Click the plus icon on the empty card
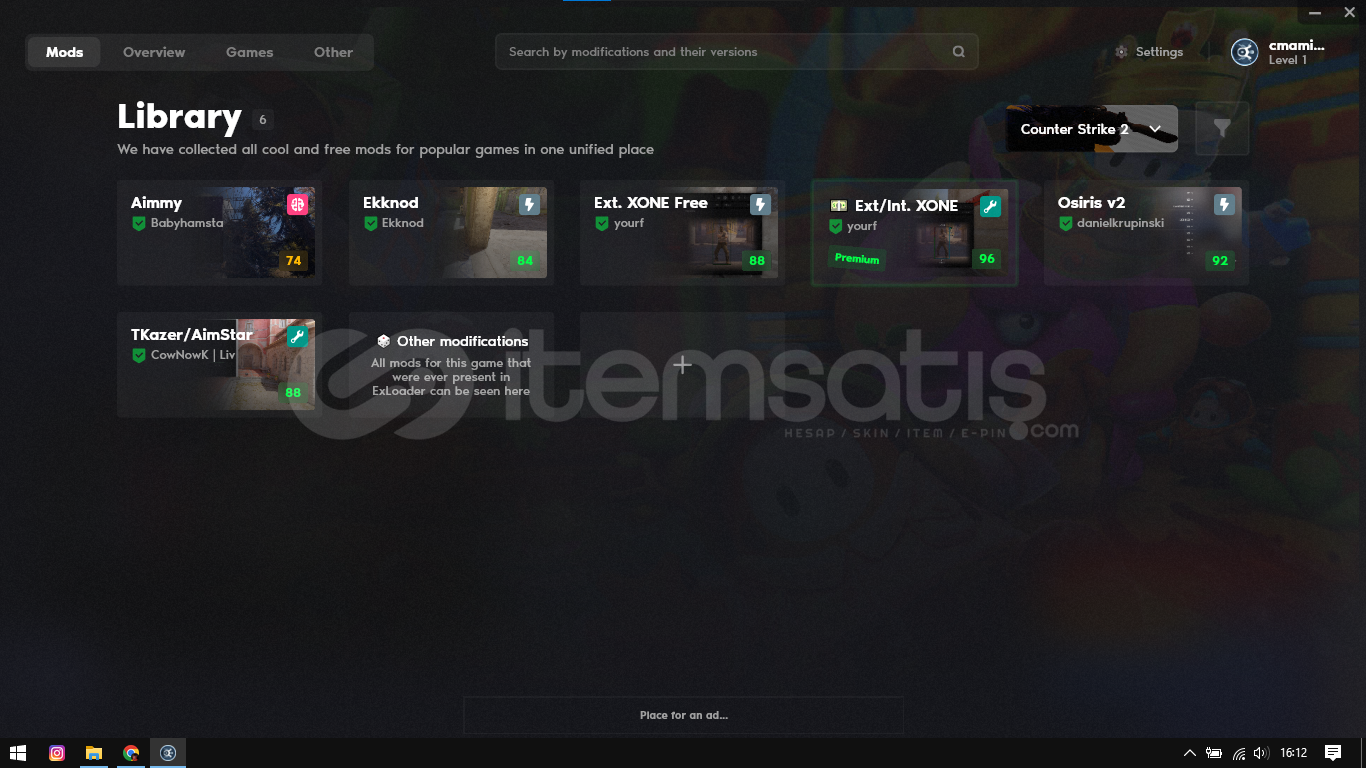The height and width of the screenshot is (768, 1366). (x=682, y=365)
